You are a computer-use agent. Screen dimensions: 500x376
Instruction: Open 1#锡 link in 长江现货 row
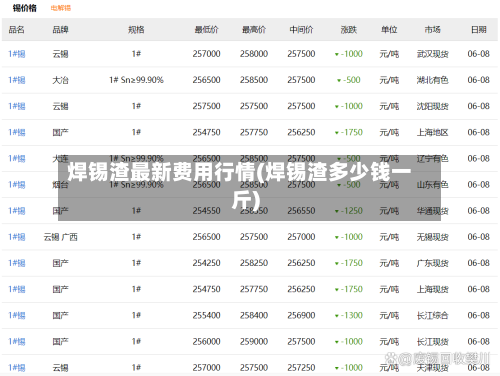coord(17,342)
